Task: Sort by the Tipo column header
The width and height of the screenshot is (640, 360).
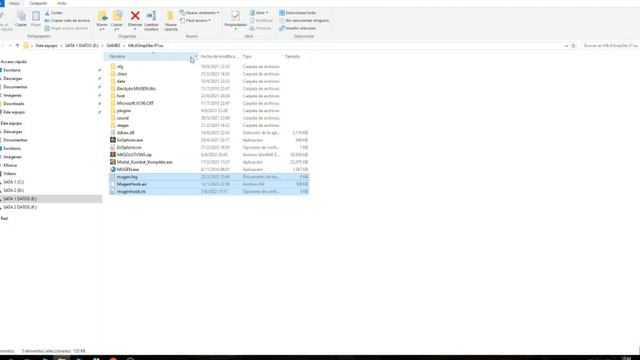Action: pos(261,56)
